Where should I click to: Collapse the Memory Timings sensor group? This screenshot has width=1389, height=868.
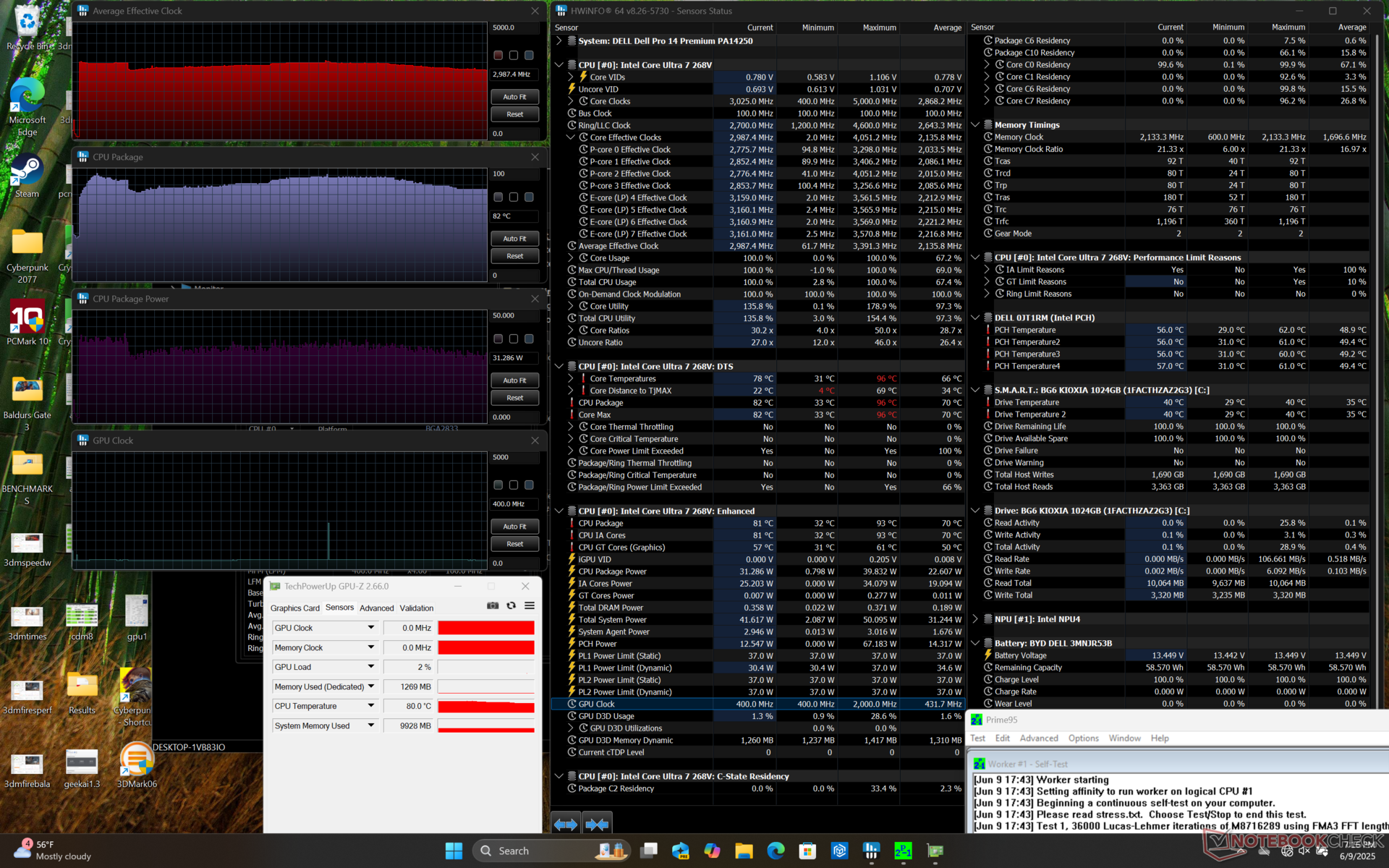click(975, 125)
